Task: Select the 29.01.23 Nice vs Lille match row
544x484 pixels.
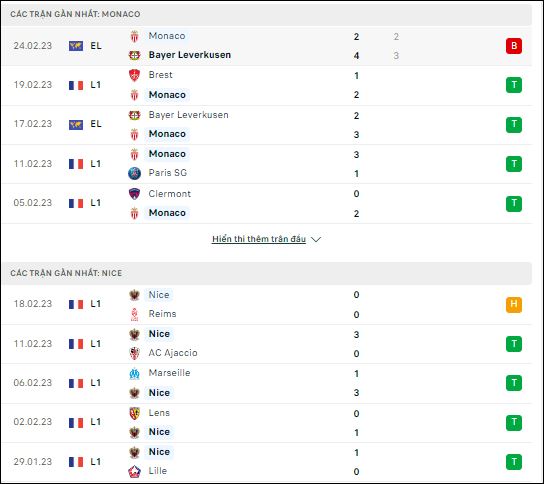Action: tap(266, 462)
